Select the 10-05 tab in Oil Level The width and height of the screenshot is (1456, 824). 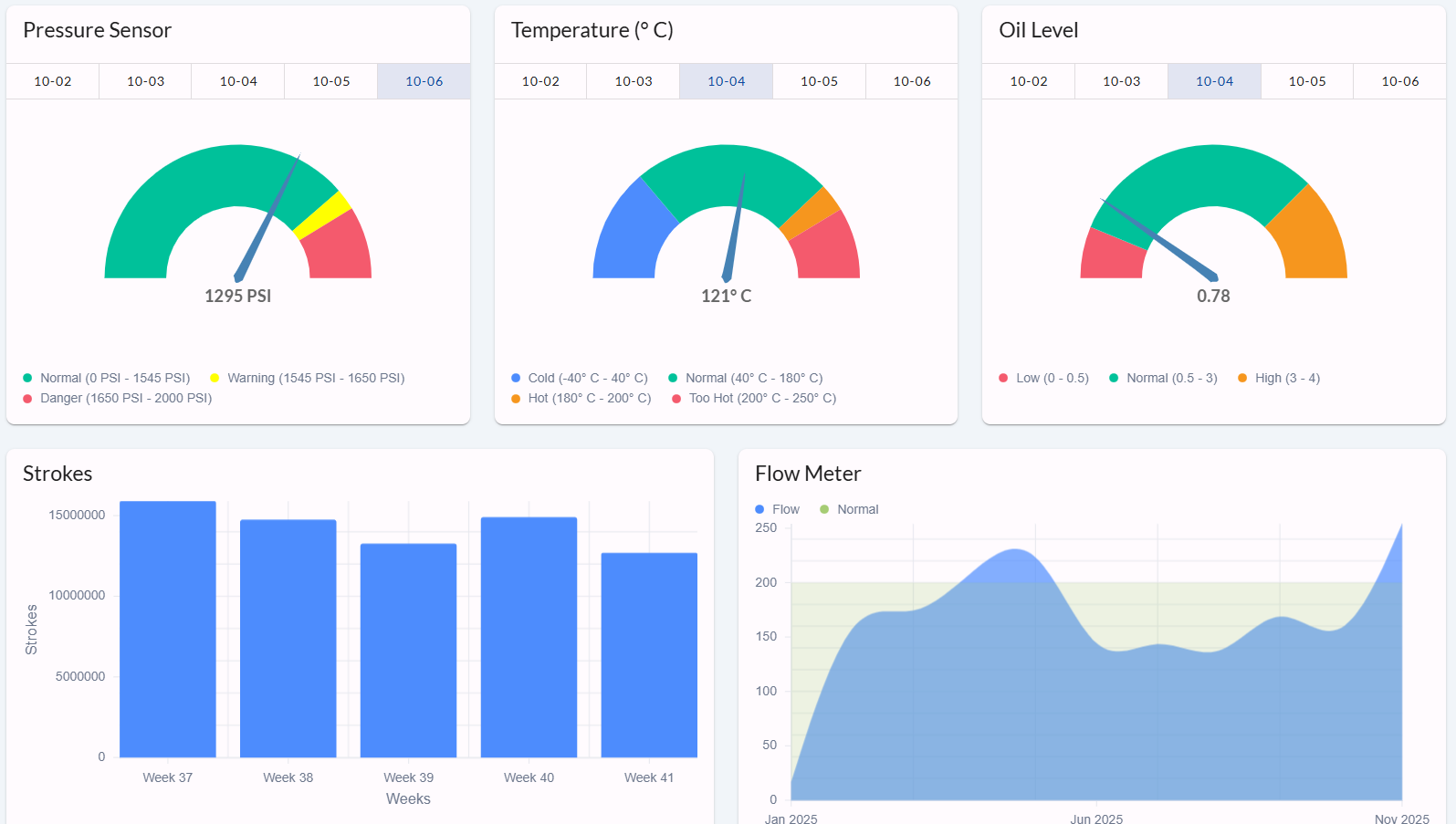1306,81
